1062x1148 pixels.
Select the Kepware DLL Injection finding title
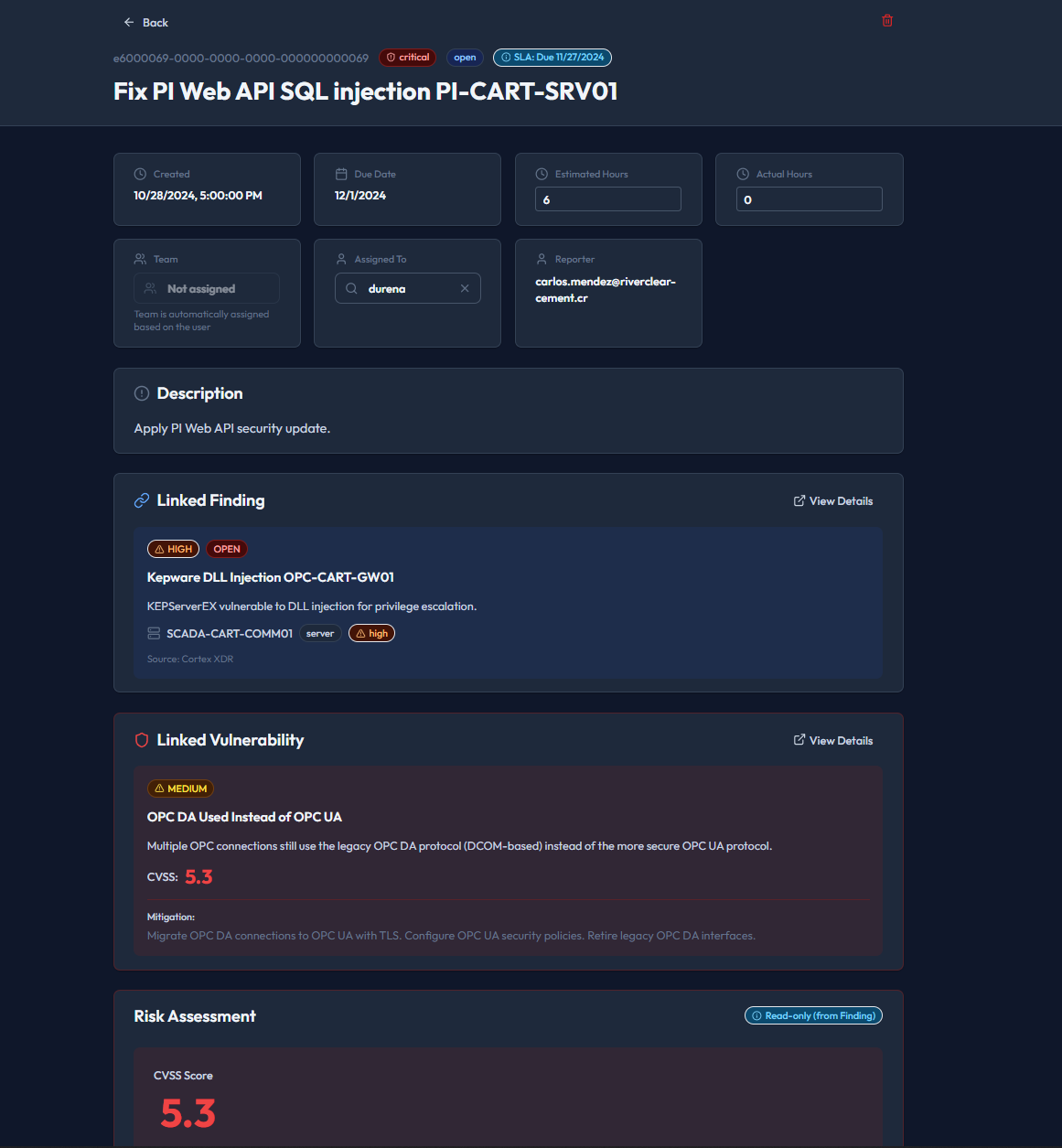[271, 577]
